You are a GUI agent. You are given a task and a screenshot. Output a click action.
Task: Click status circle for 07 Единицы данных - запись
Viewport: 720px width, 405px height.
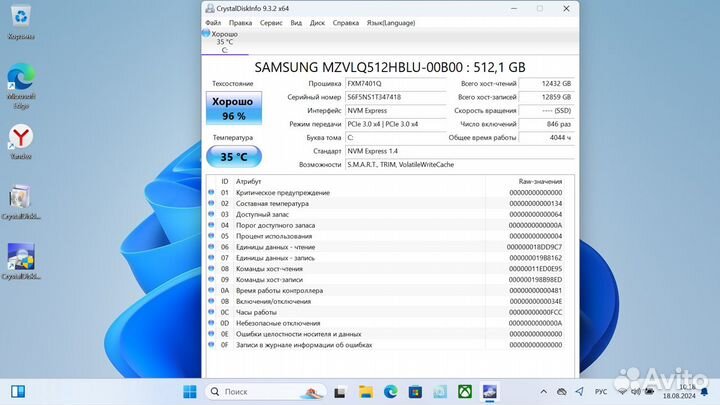211,258
